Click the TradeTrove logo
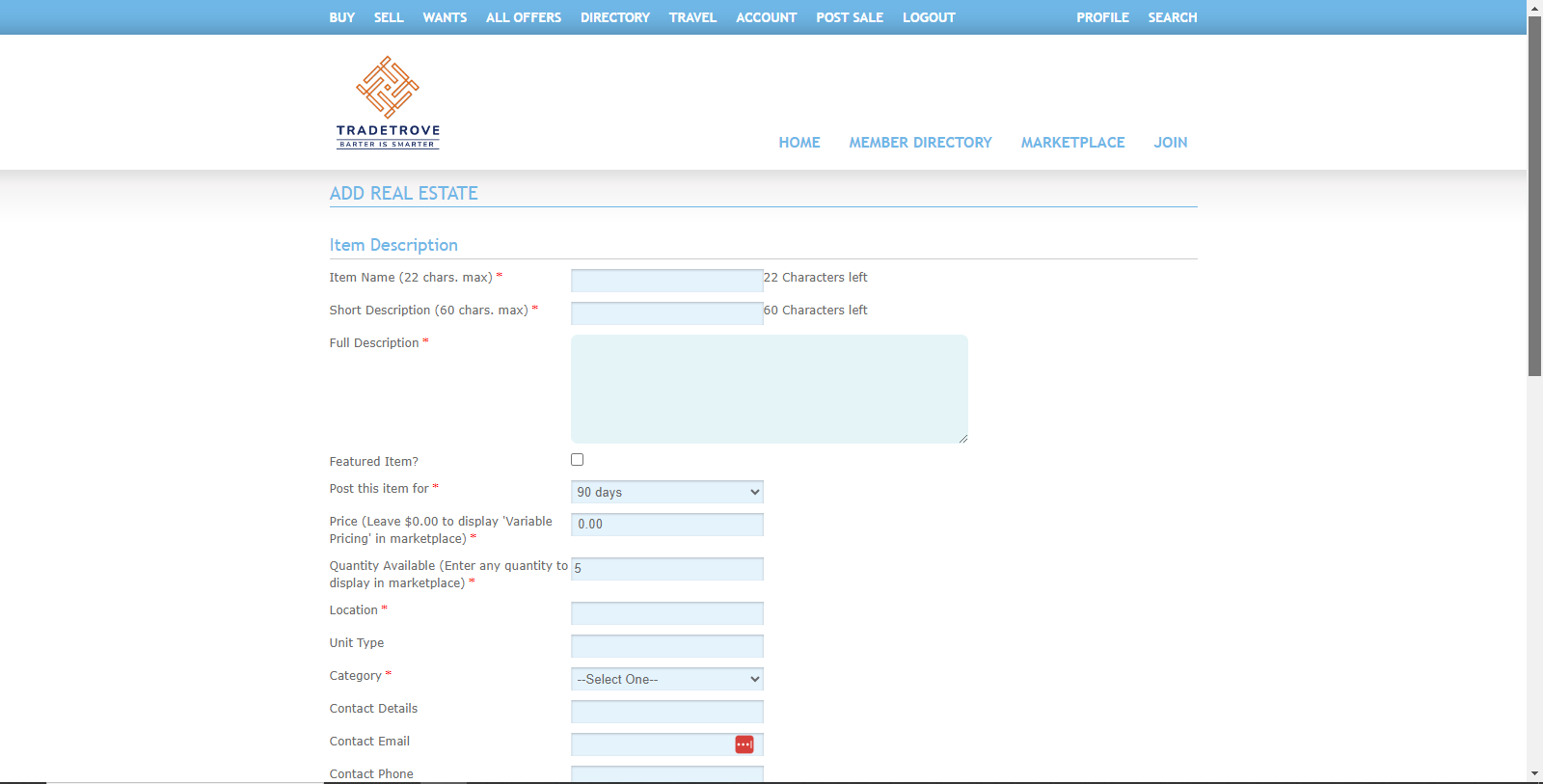This screenshot has height=784, width=1543. click(x=388, y=103)
